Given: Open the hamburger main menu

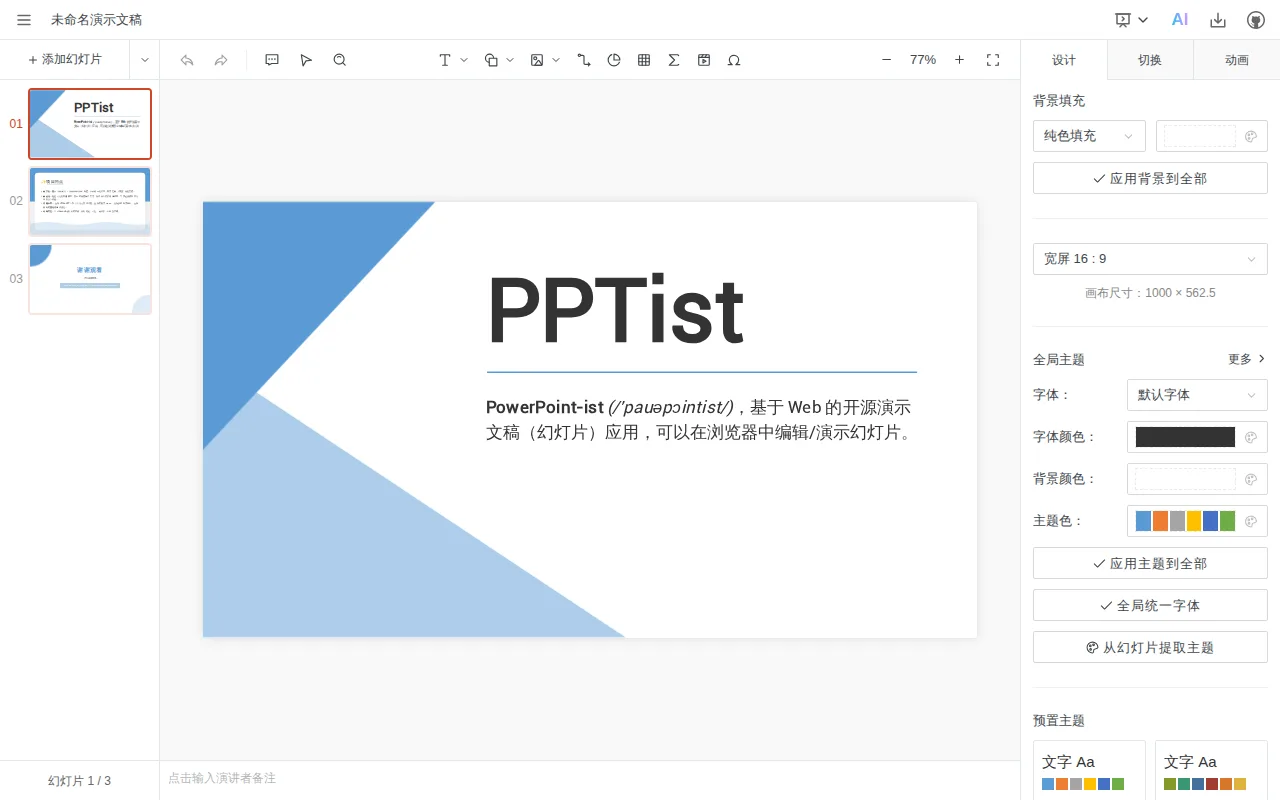Looking at the screenshot, I should coord(24,20).
